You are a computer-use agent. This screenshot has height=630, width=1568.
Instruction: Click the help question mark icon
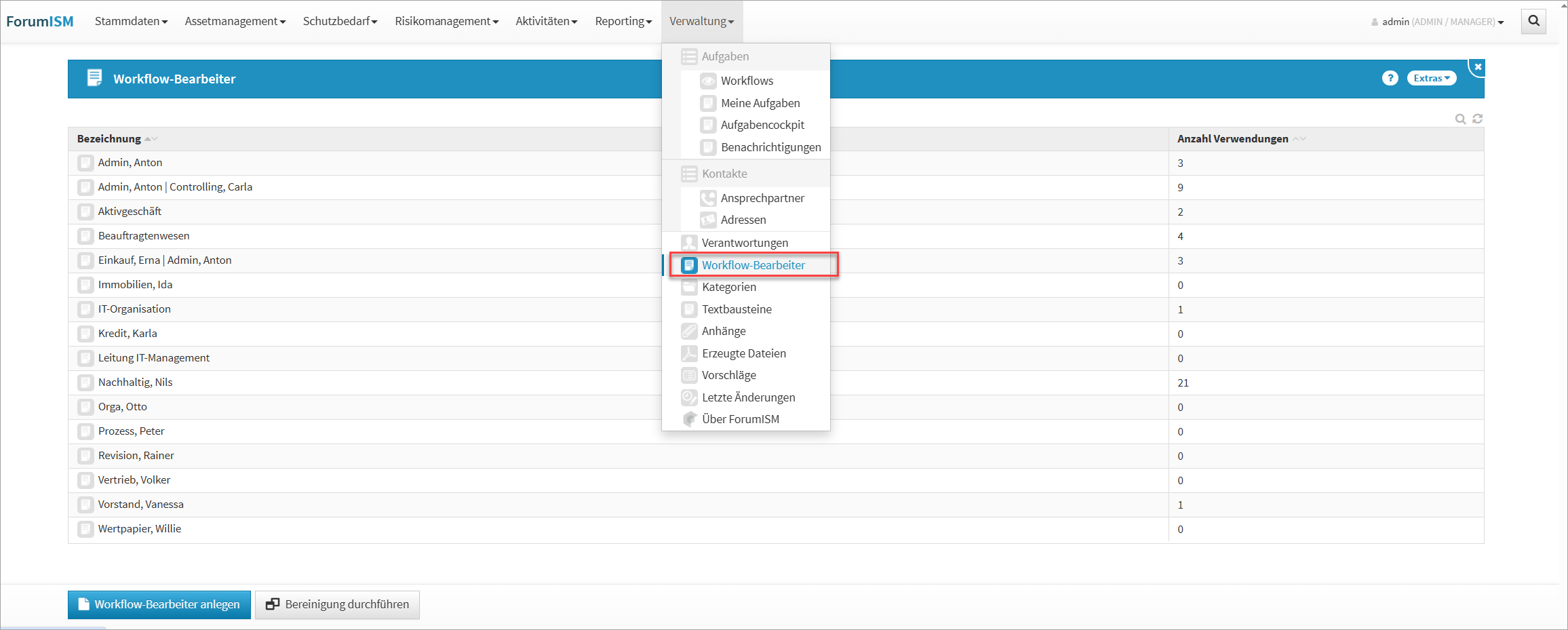coord(1390,78)
